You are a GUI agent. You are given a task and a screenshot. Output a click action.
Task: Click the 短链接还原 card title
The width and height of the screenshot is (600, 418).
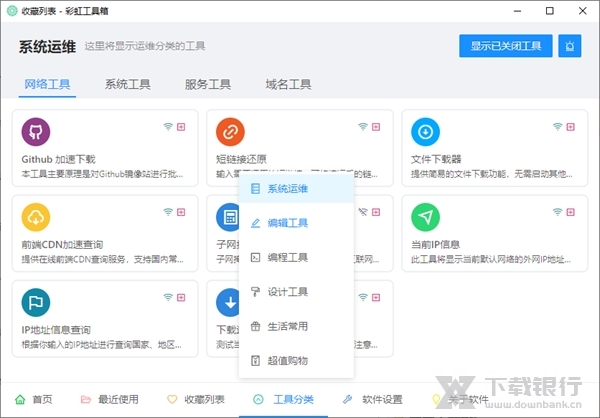coord(241,159)
